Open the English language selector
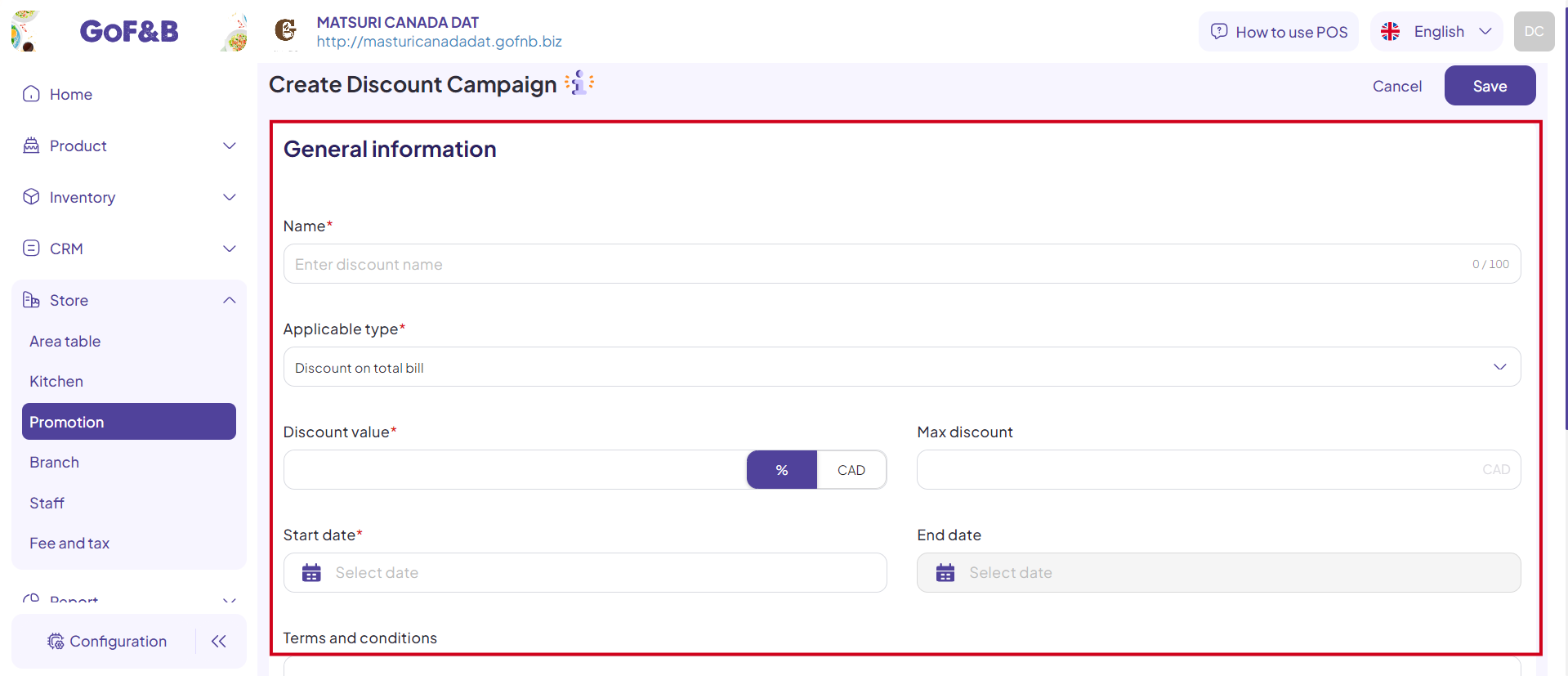1568x676 pixels. (1436, 32)
